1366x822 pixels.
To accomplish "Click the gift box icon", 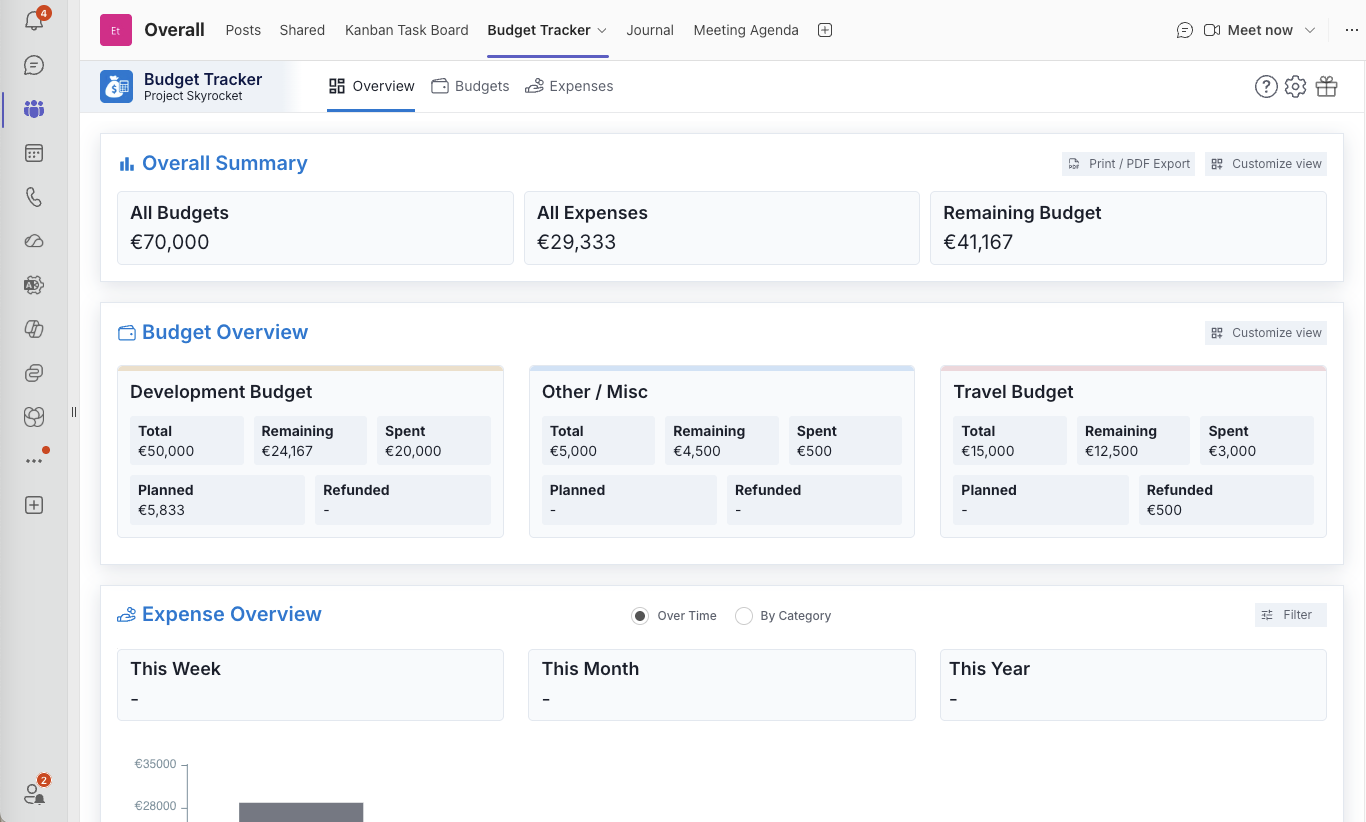I will click(x=1326, y=87).
